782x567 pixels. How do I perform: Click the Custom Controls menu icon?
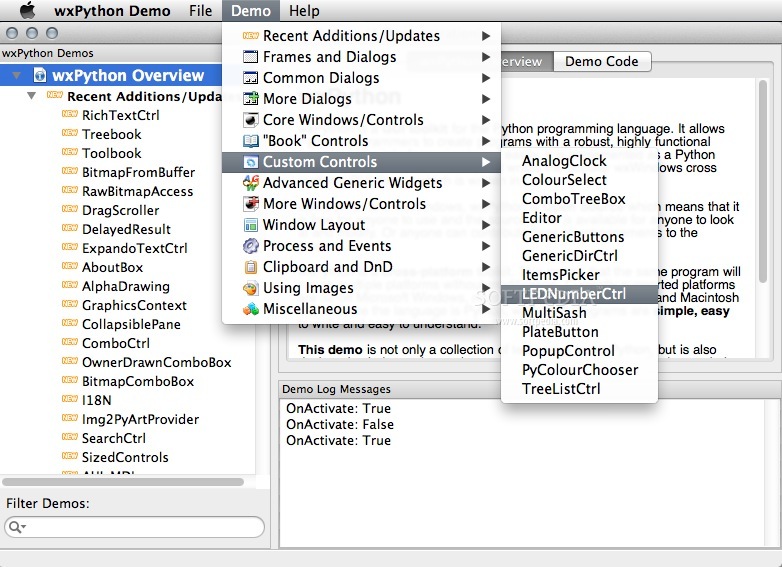[x=250, y=162]
